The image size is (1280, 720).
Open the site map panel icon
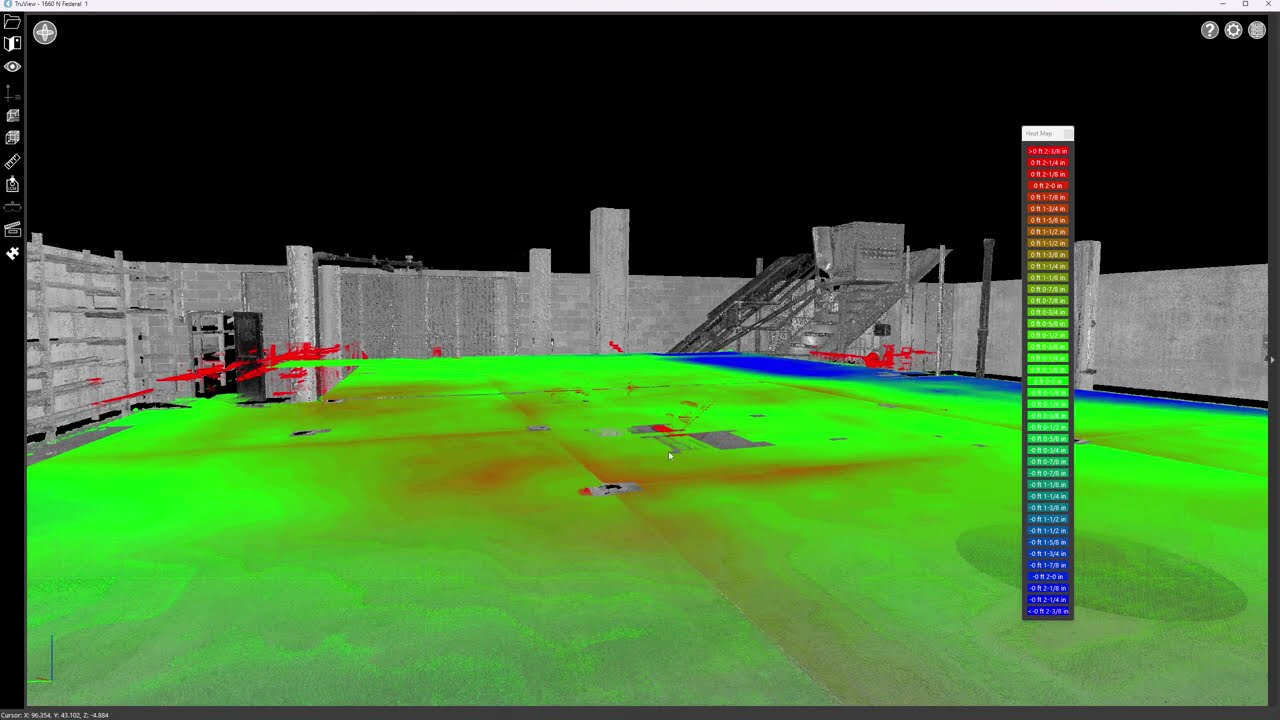(x=12, y=43)
